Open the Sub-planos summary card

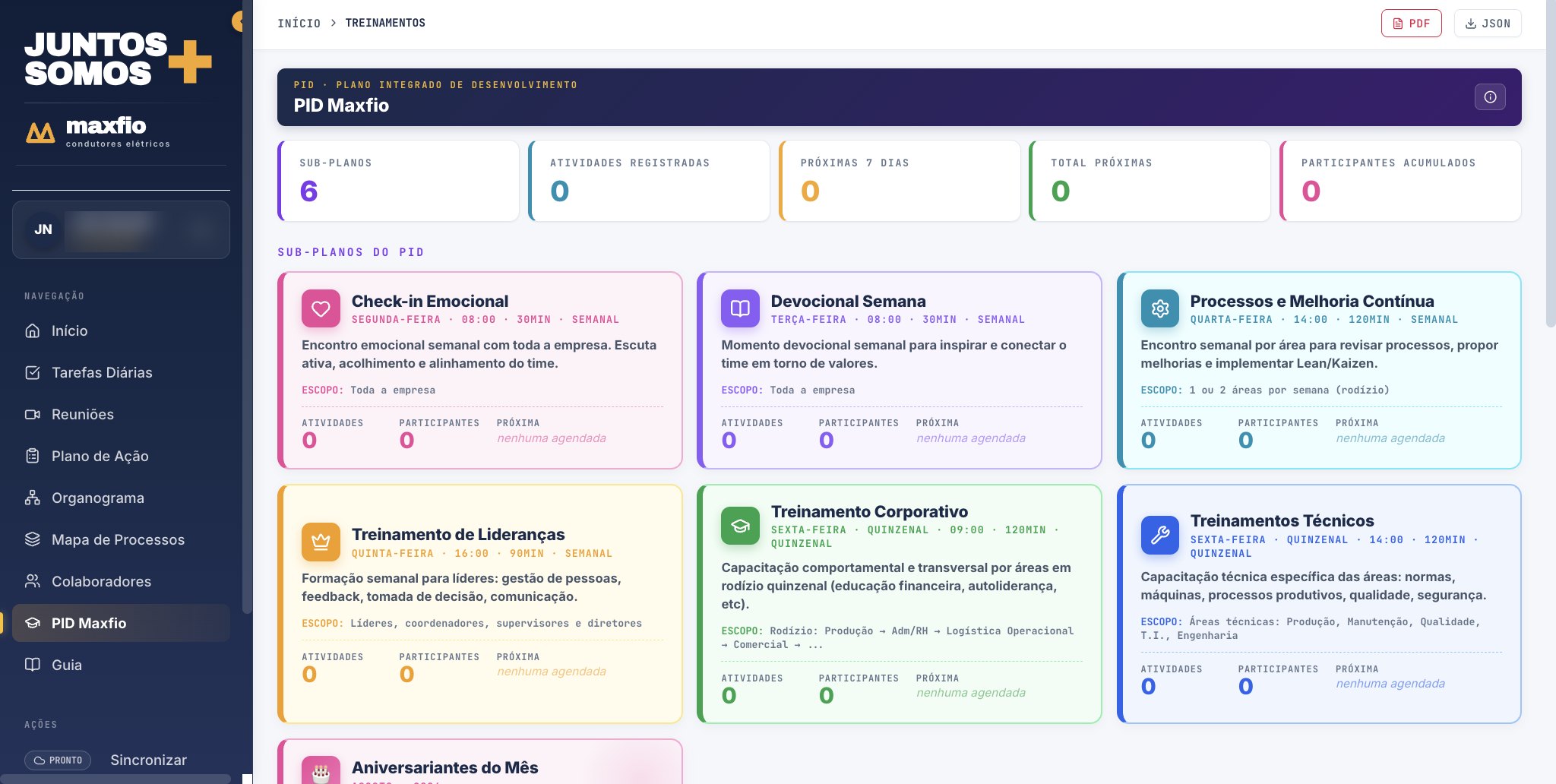point(399,181)
